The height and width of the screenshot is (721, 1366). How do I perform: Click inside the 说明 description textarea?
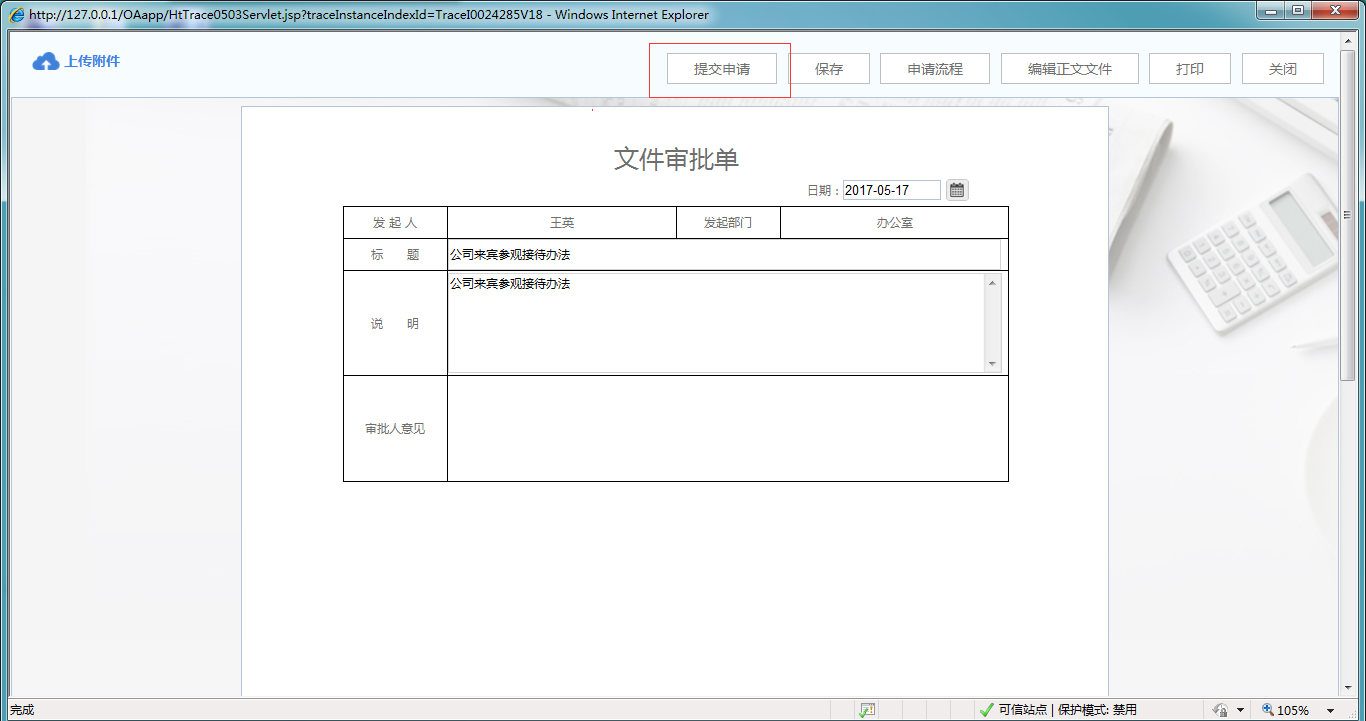pos(715,323)
